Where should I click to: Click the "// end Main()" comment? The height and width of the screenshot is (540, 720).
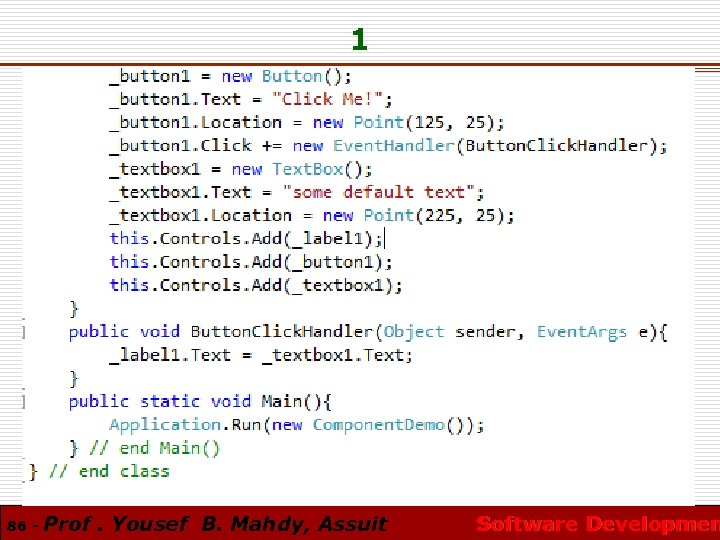point(155,448)
